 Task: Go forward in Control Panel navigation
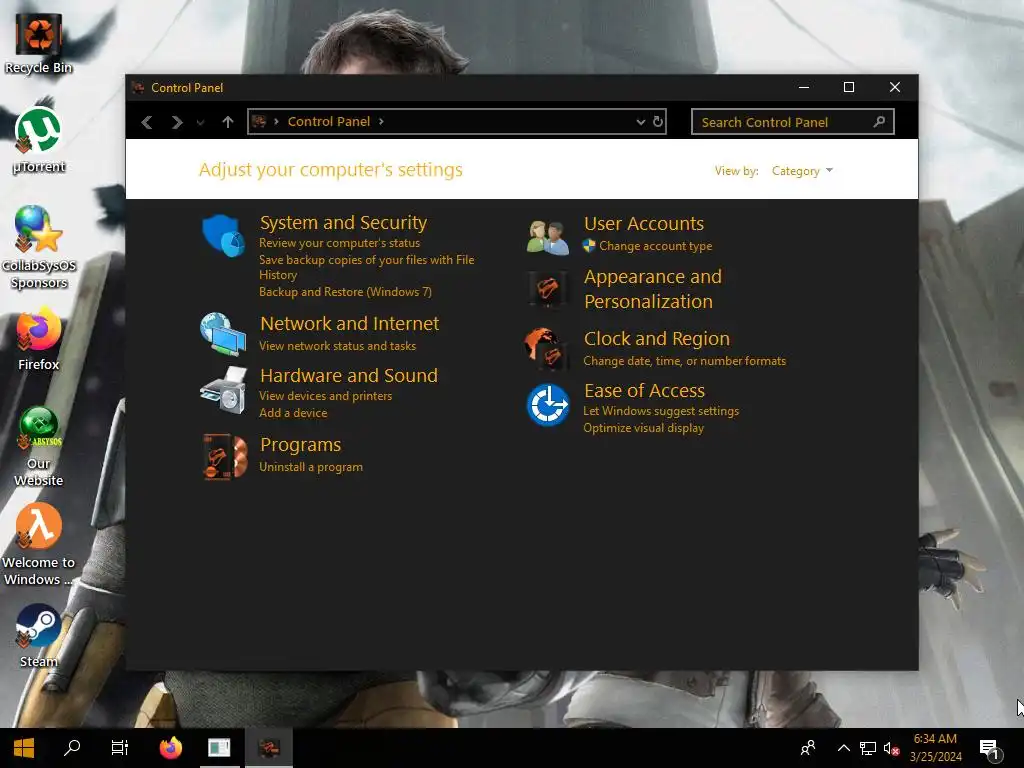pyautogui.click(x=176, y=122)
